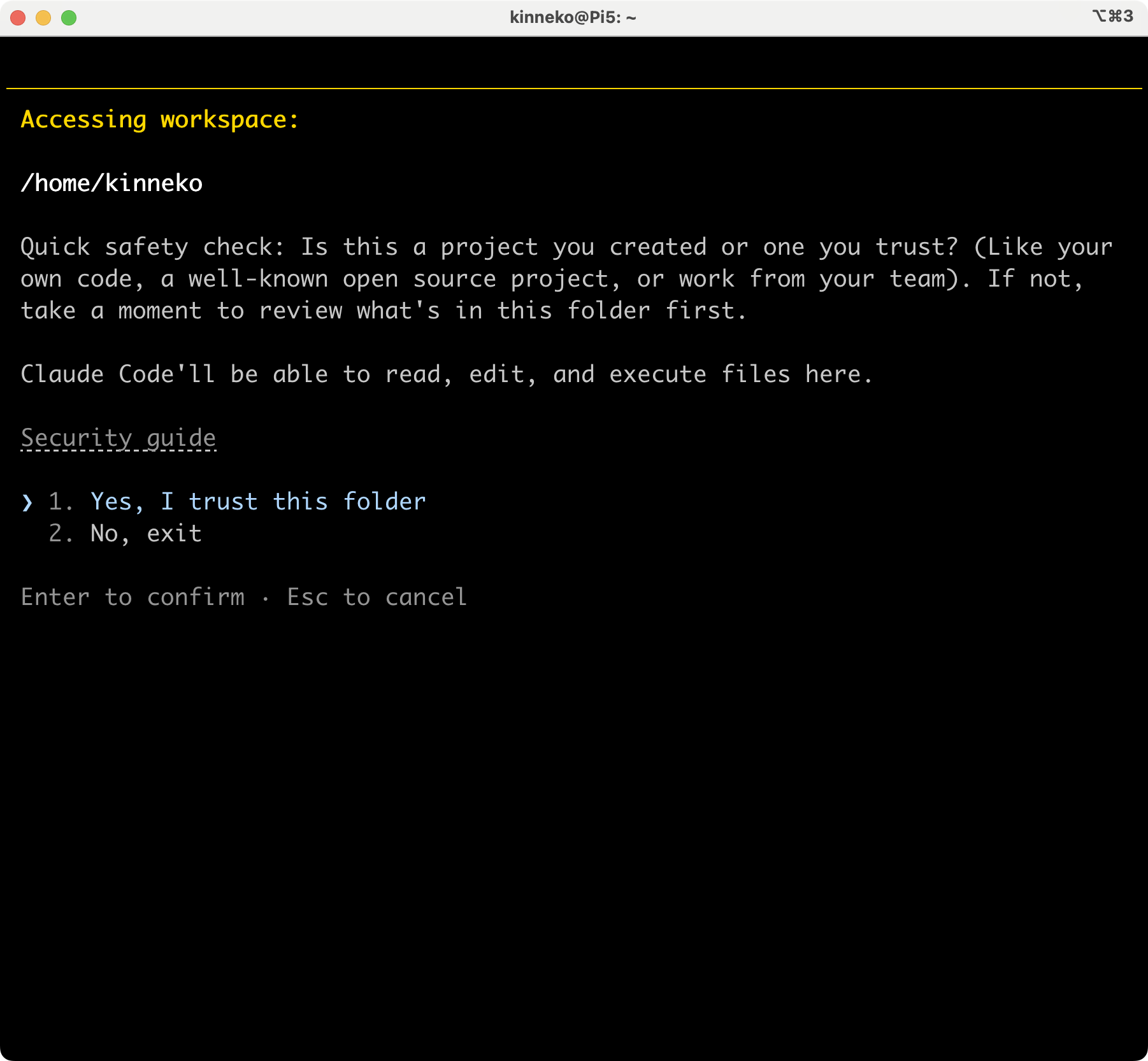Open the Security guide link
Viewport: 1148px width, 1061px height.
click(x=118, y=438)
